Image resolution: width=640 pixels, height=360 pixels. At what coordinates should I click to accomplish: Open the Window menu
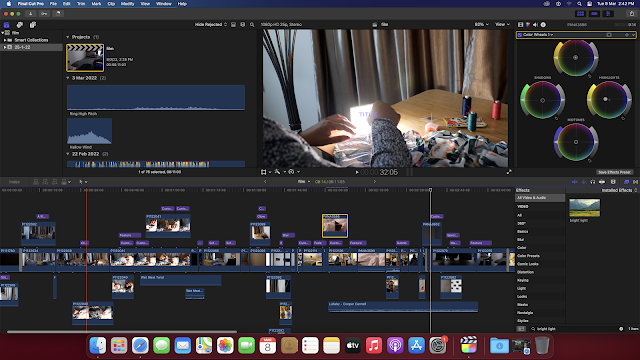pyautogui.click(x=164, y=4)
